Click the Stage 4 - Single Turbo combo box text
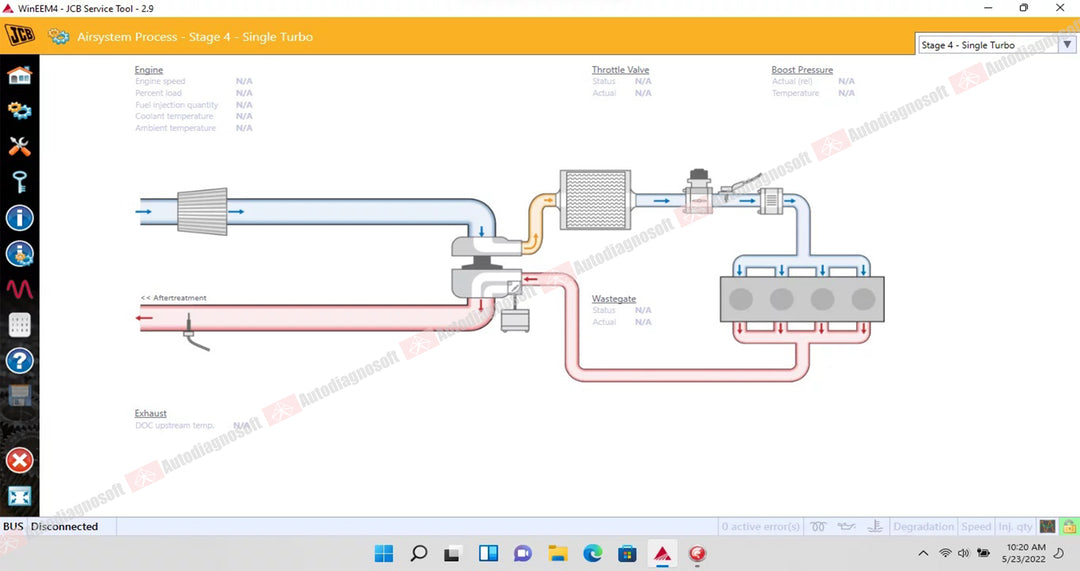The width and height of the screenshot is (1080, 571). tap(968, 45)
